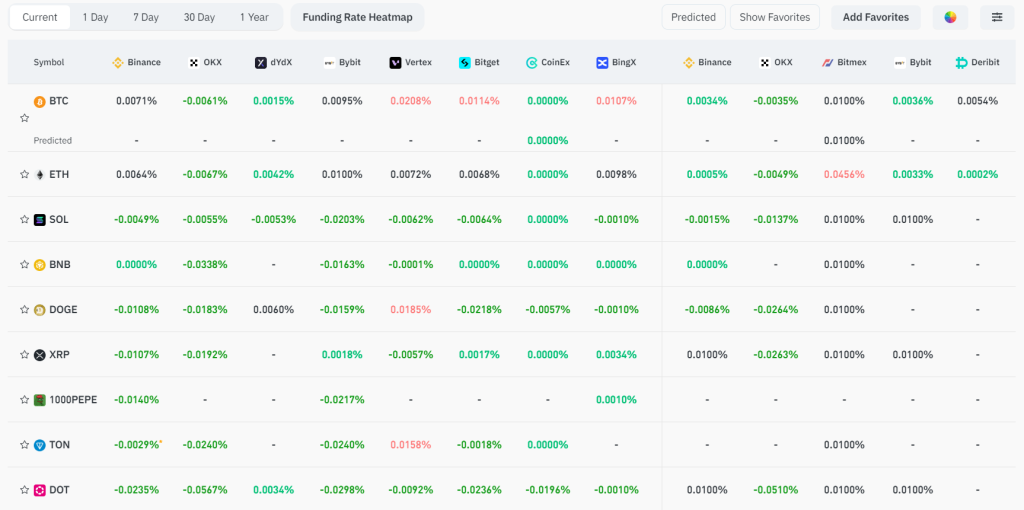This screenshot has width=1024, height=510.
Task: Click the dYdX exchange column header
Action: pyautogui.click(x=273, y=62)
